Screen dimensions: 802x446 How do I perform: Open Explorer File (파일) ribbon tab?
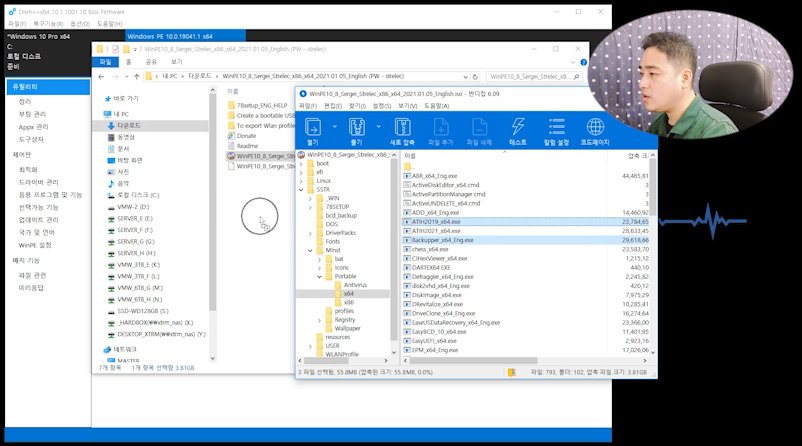105,62
